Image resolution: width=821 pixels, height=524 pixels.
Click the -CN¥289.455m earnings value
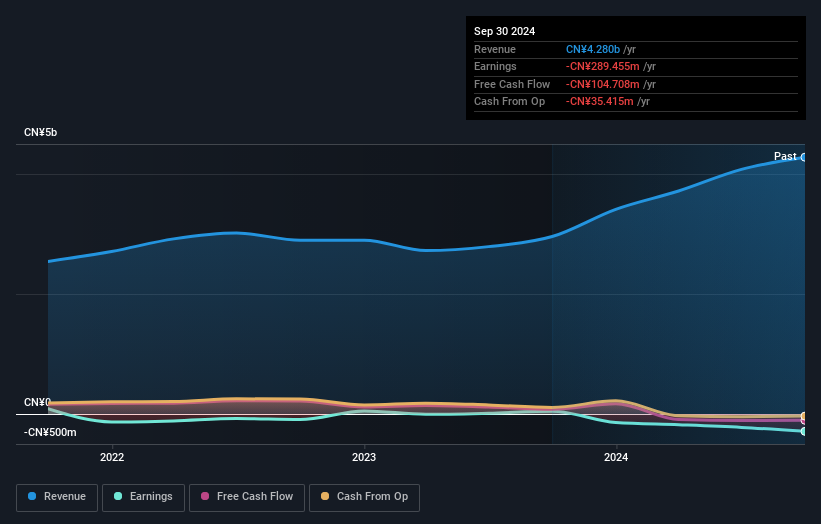[602, 66]
